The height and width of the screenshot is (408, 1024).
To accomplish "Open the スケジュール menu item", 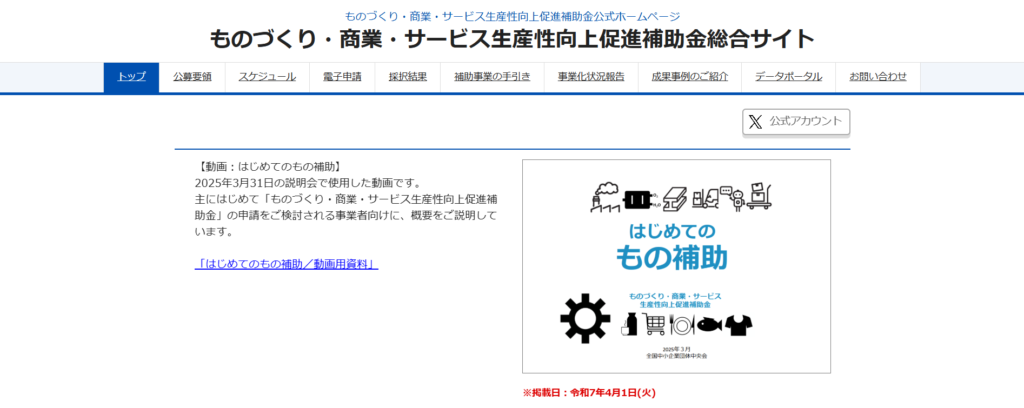I will (267, 77).
